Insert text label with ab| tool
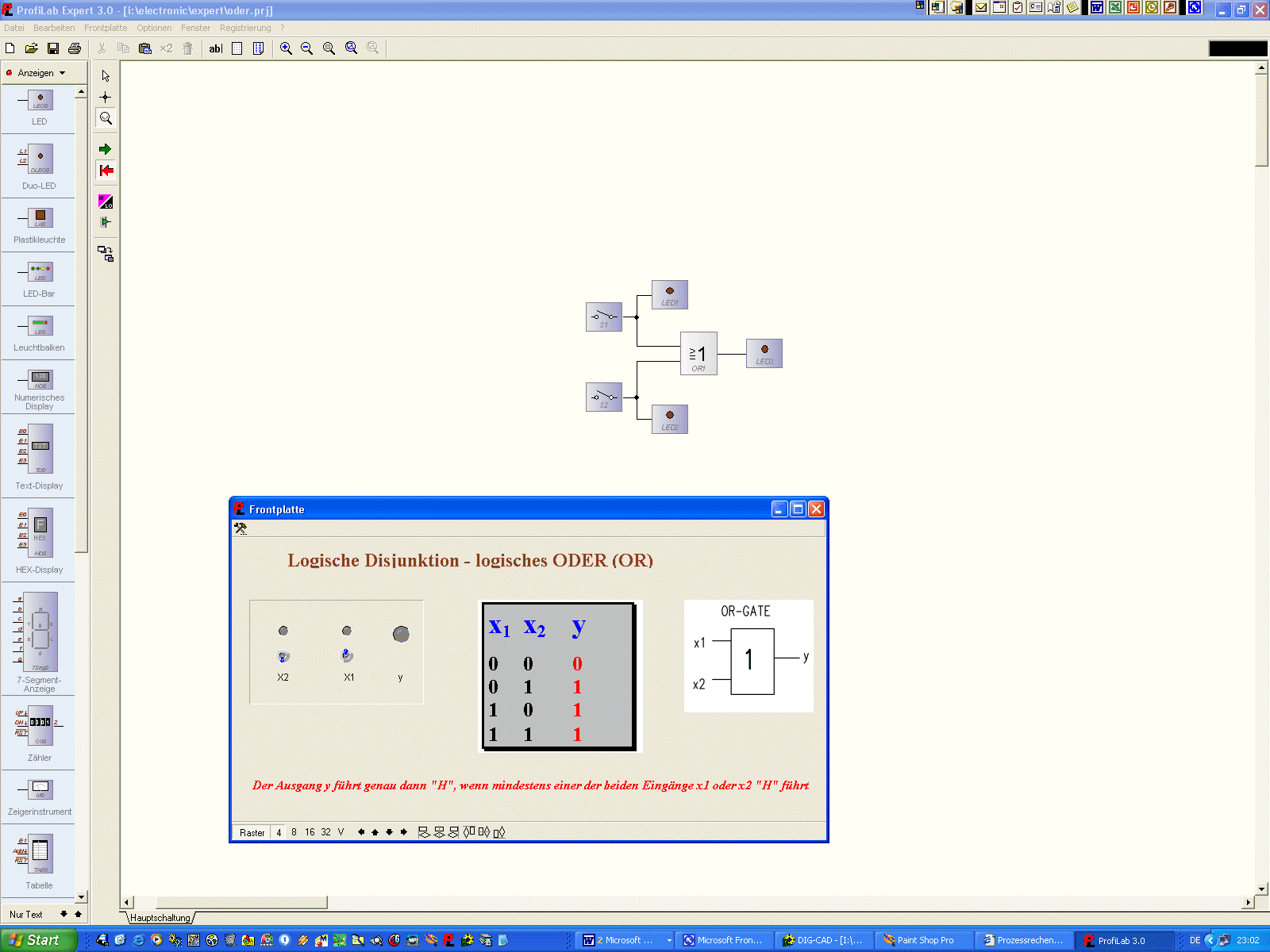This screenshot has width=1270, height=952. [215, 48]
